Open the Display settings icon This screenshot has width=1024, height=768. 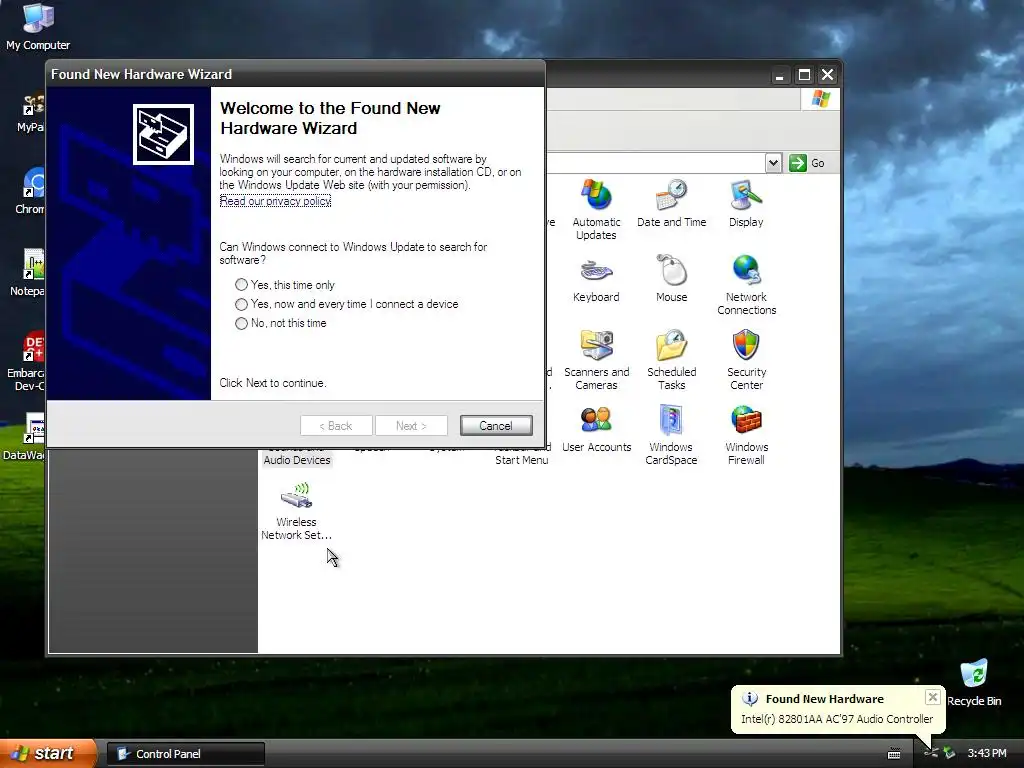click(746, 203)
